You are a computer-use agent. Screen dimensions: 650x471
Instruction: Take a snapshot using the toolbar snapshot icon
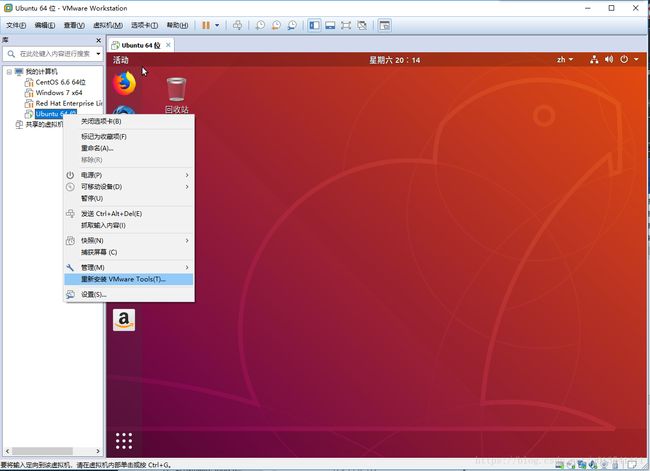point(260,25)
